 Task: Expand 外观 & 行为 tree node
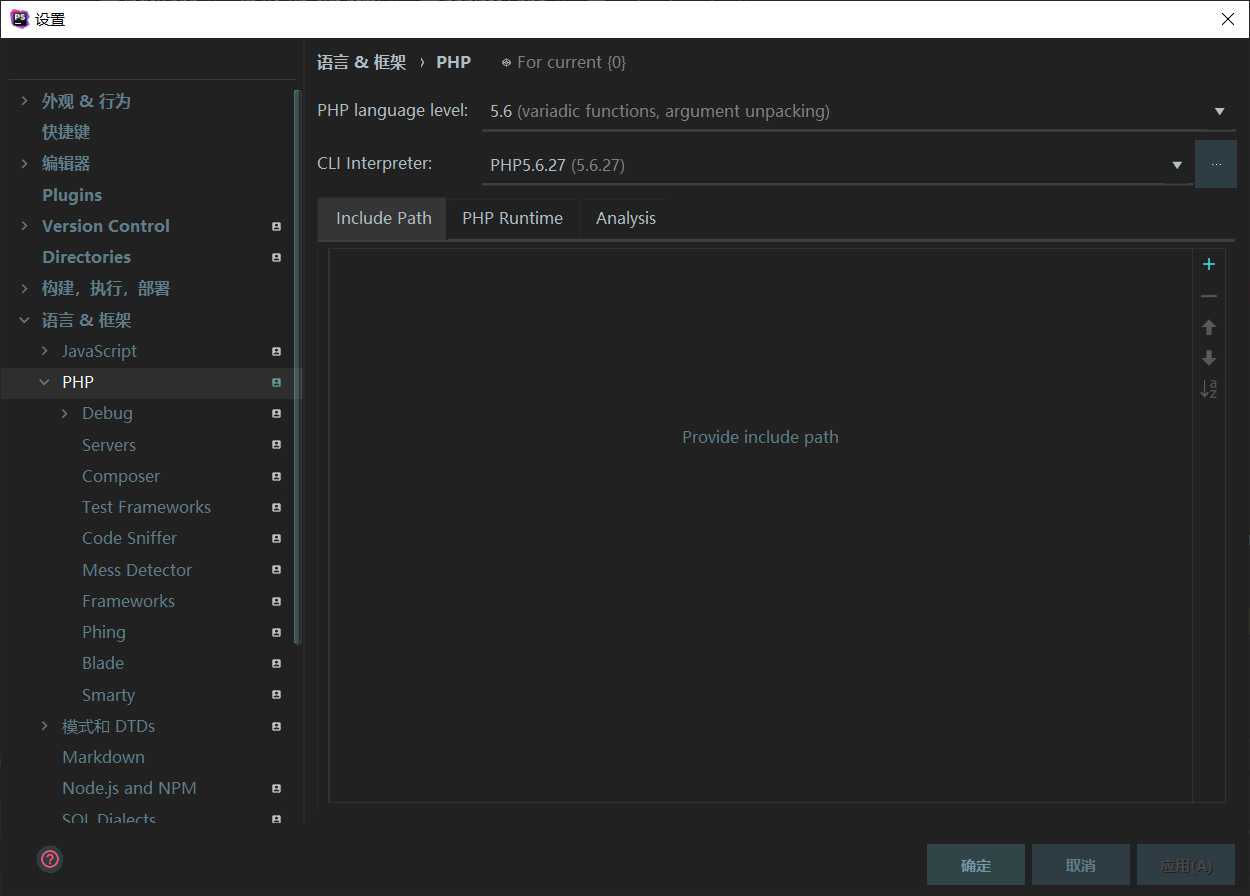pyautogui.click(x=24, y=101)
